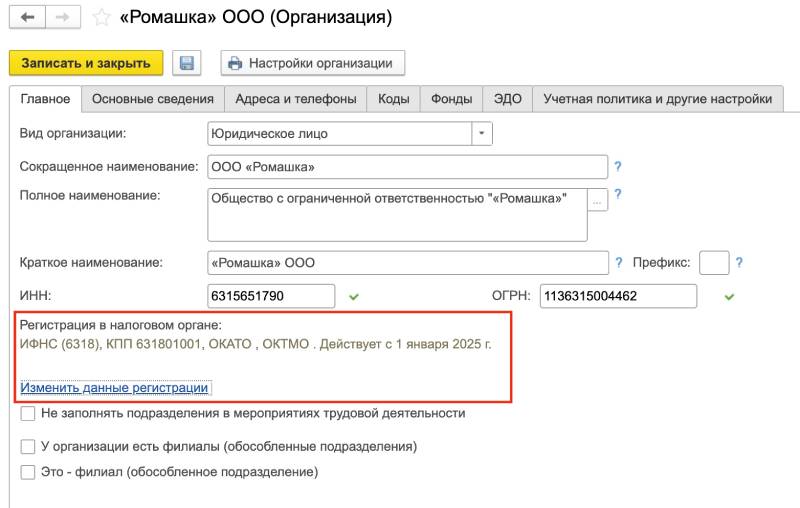Viewport: 800px width, 508px height.
Task: Click into the ИНН input field
Action: coord(270,296)
